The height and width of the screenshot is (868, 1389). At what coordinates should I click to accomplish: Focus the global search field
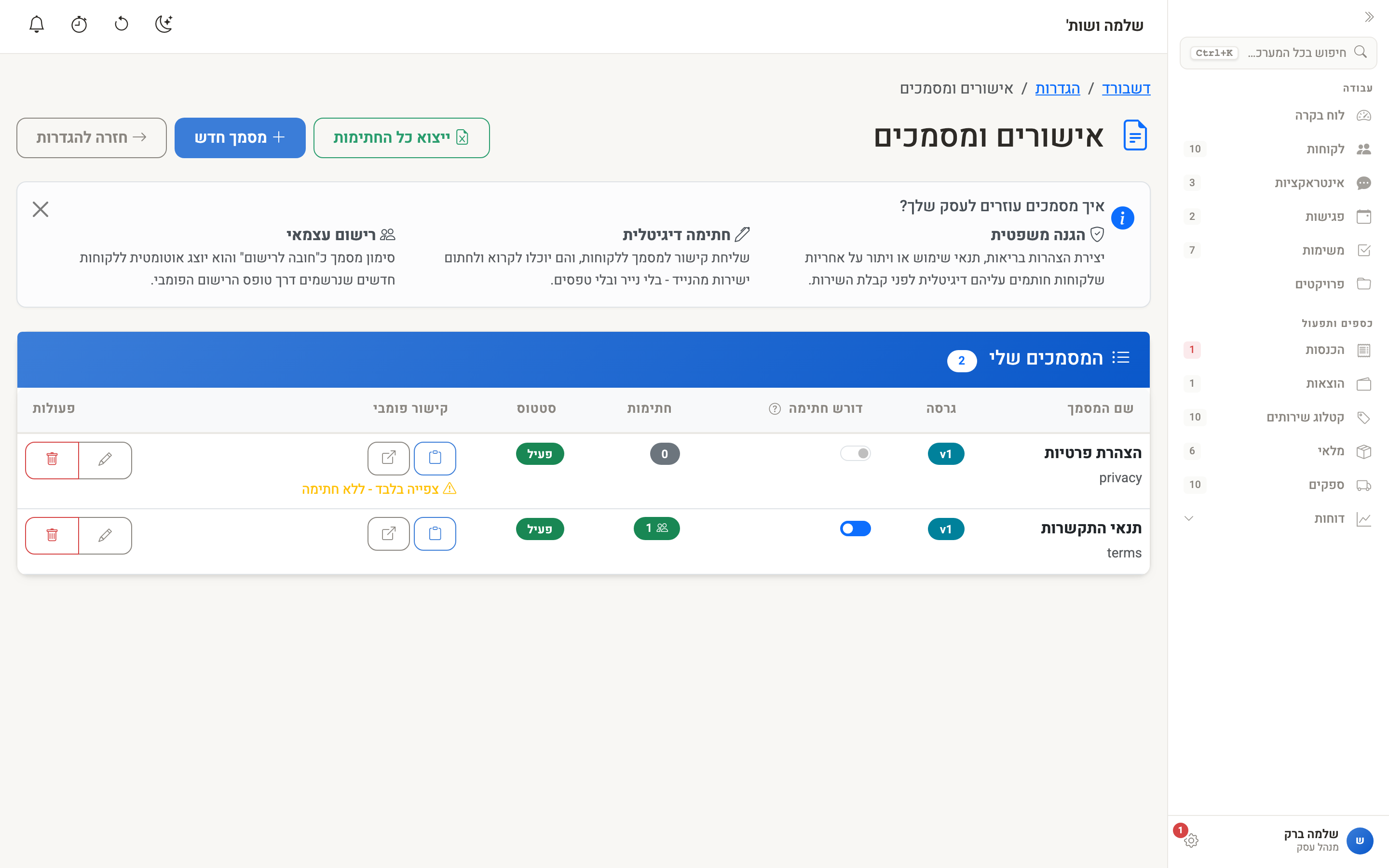[x=1278, y=53]
